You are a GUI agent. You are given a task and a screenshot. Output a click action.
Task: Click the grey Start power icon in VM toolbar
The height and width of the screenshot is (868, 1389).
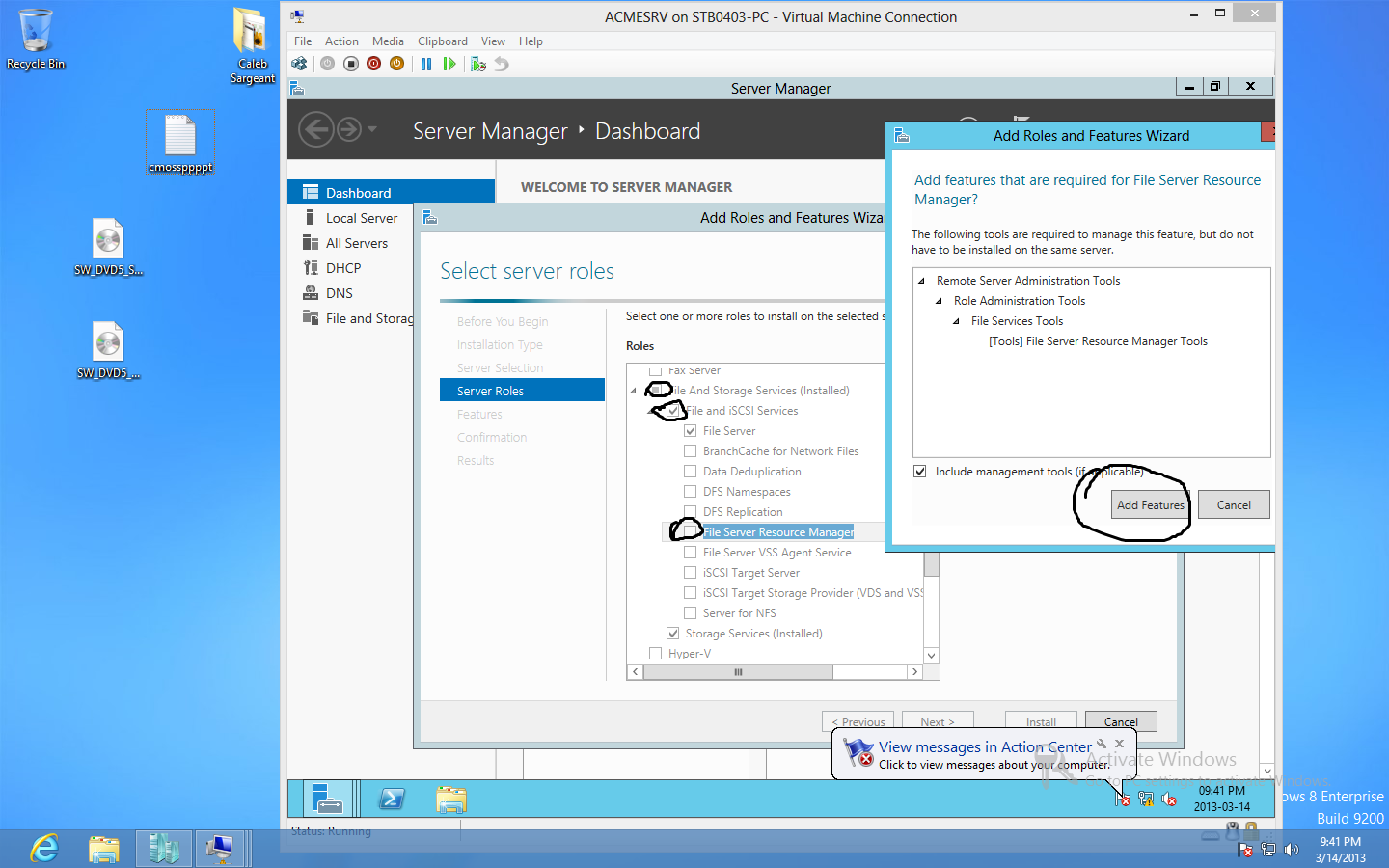click(x=328, y=64)
